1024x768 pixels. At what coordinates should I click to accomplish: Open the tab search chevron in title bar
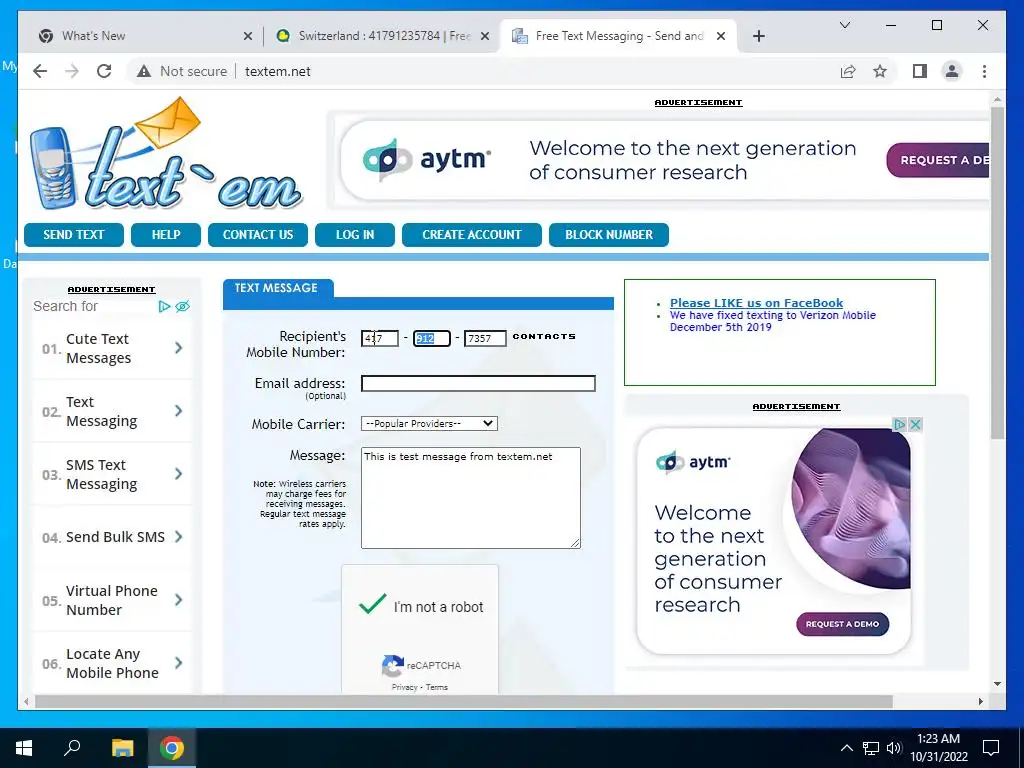point(844,25)
